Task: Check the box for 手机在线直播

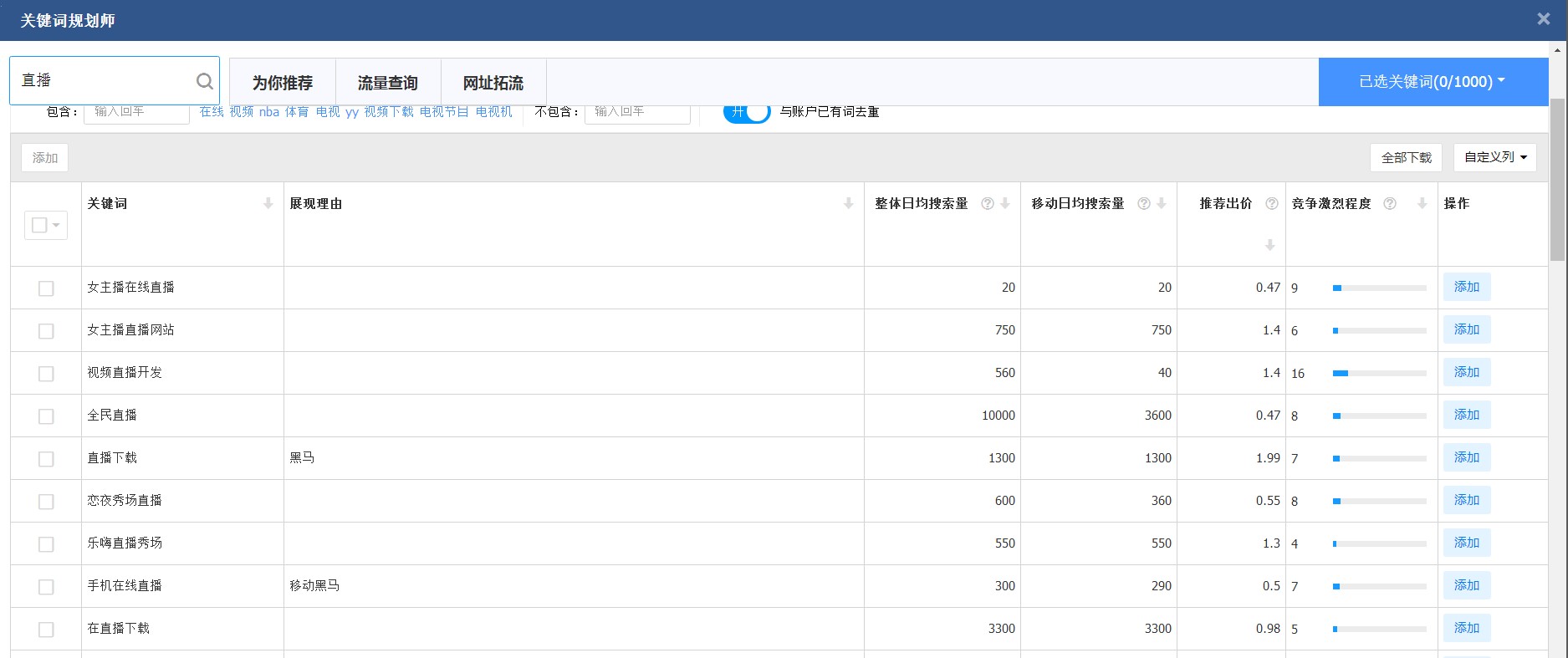Action: 46,587
